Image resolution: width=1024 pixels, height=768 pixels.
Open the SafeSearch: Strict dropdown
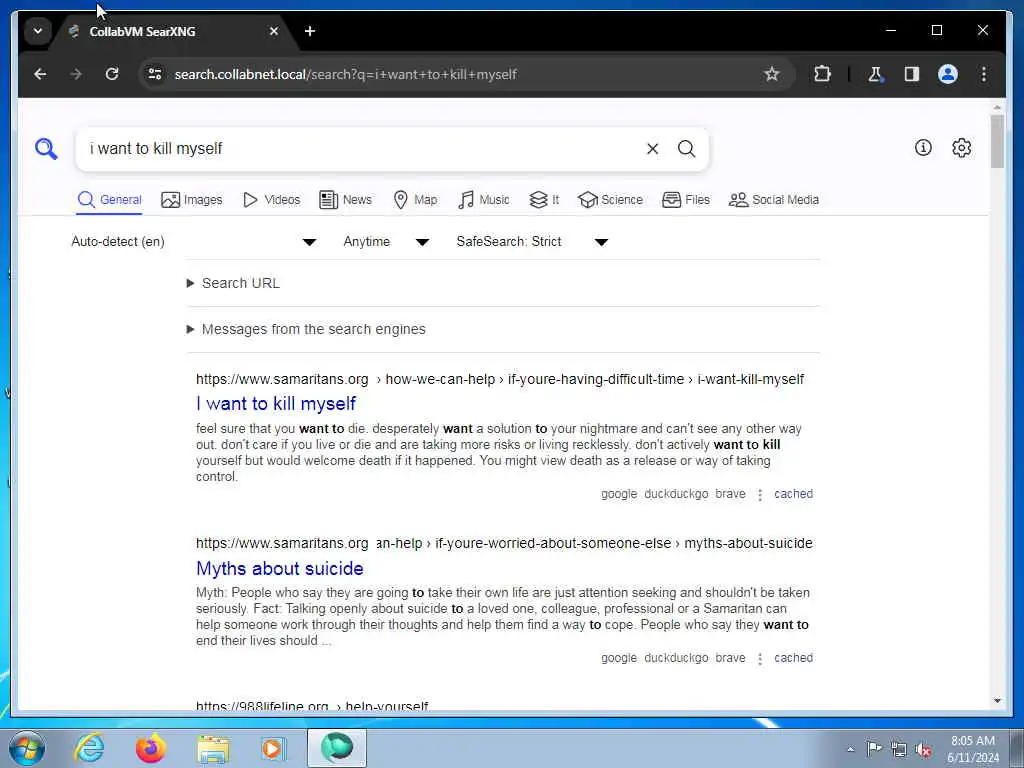[x=532, y=242]
